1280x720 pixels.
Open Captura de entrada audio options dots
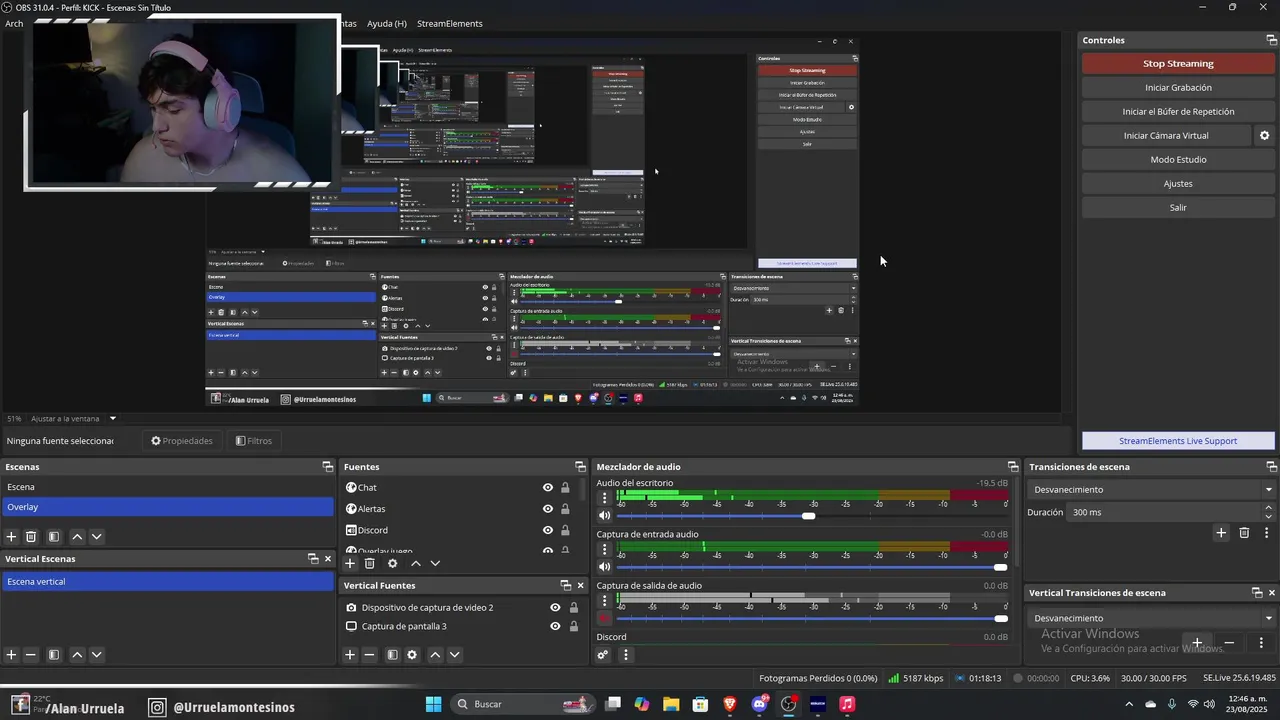pyautogui.click(x=604, y=549)
